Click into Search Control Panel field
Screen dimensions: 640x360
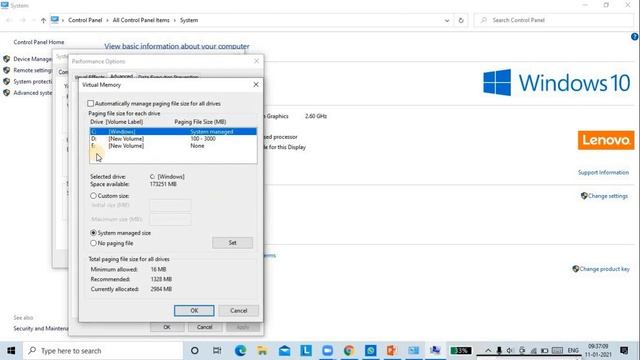point(554,20)
